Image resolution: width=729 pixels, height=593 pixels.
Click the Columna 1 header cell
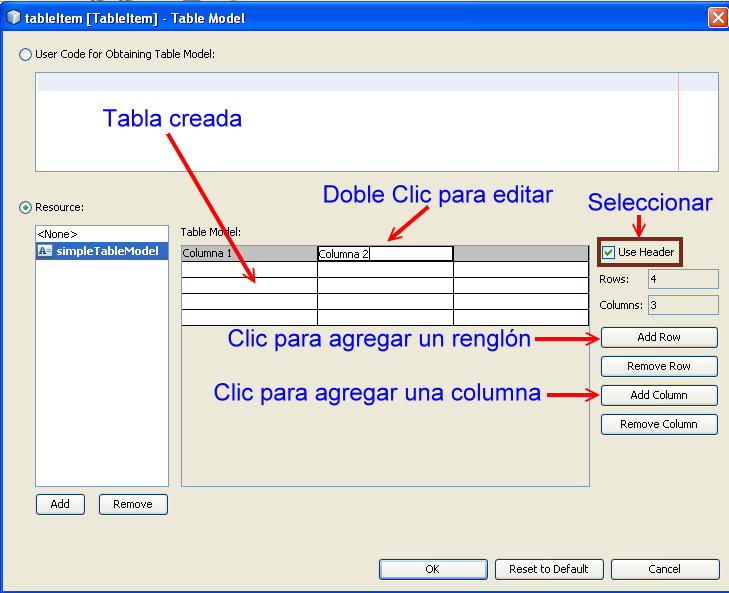tap(249, 253)
